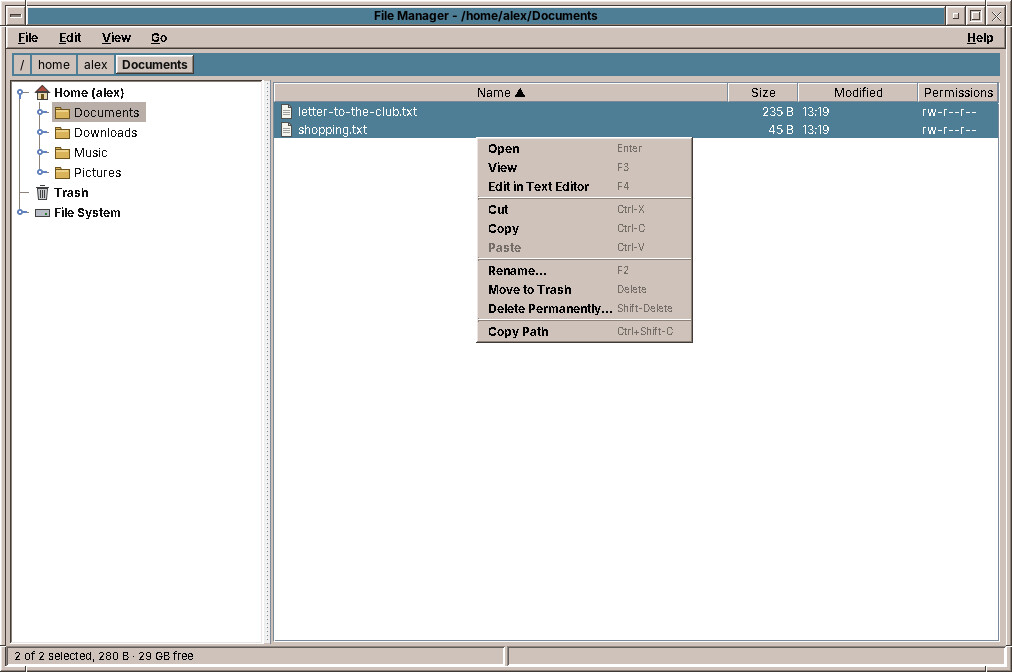1012x672 pixels.
Task: Click the Pictures folder icon
Action: click(62, 173)
